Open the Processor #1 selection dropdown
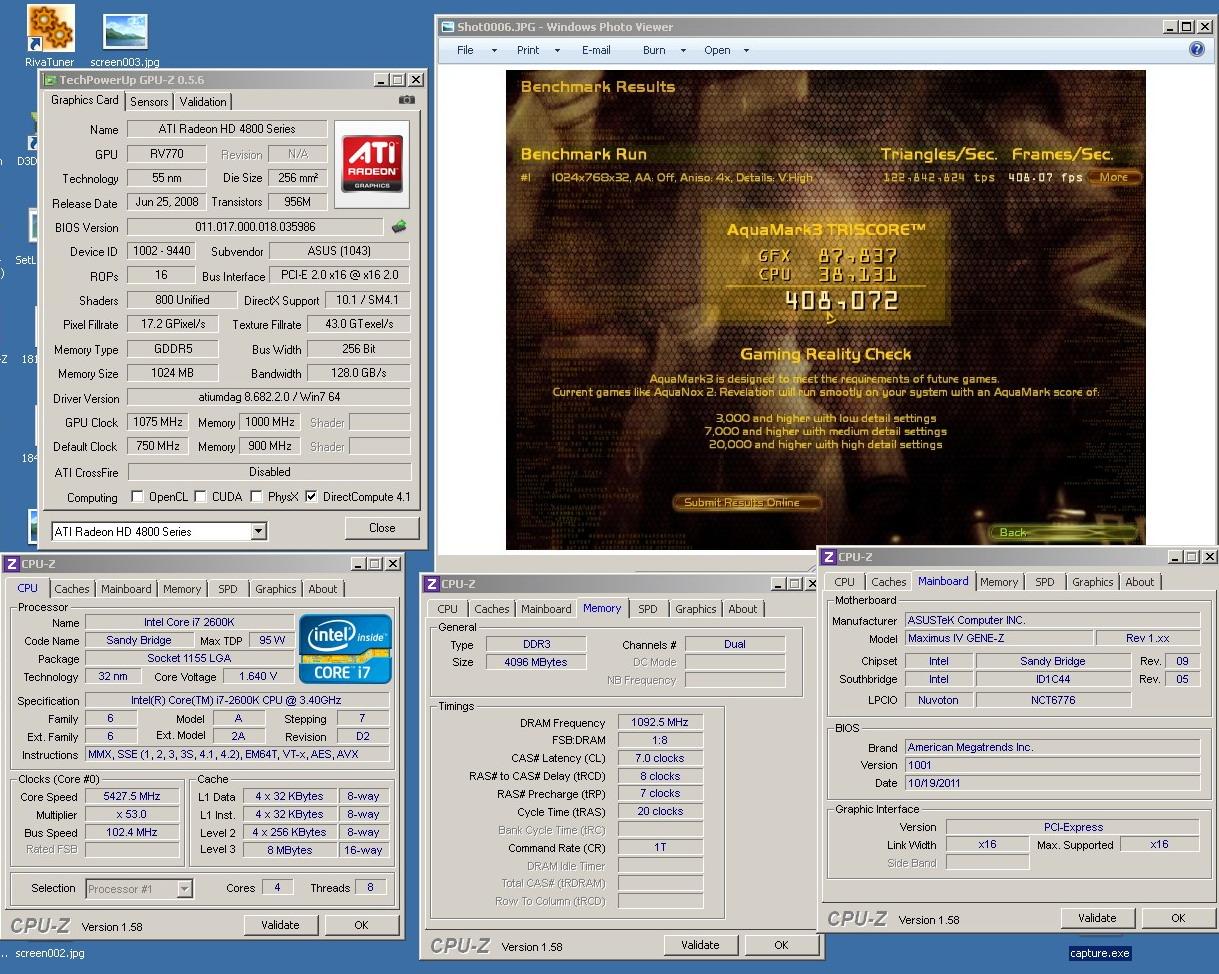The image size is (1219, 974). click(x=184, y=888)
